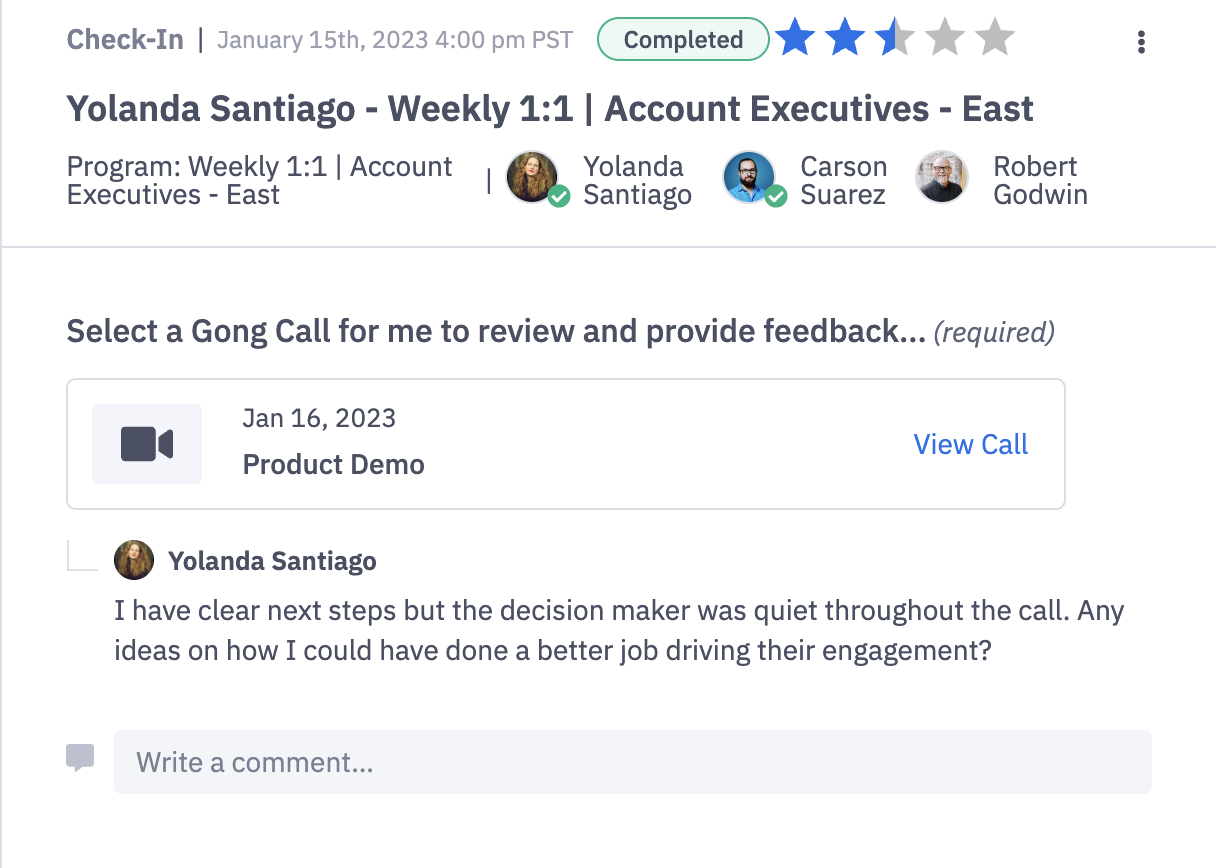Select the program name Weekly 1:1 Account Executives

click(259, 180)
